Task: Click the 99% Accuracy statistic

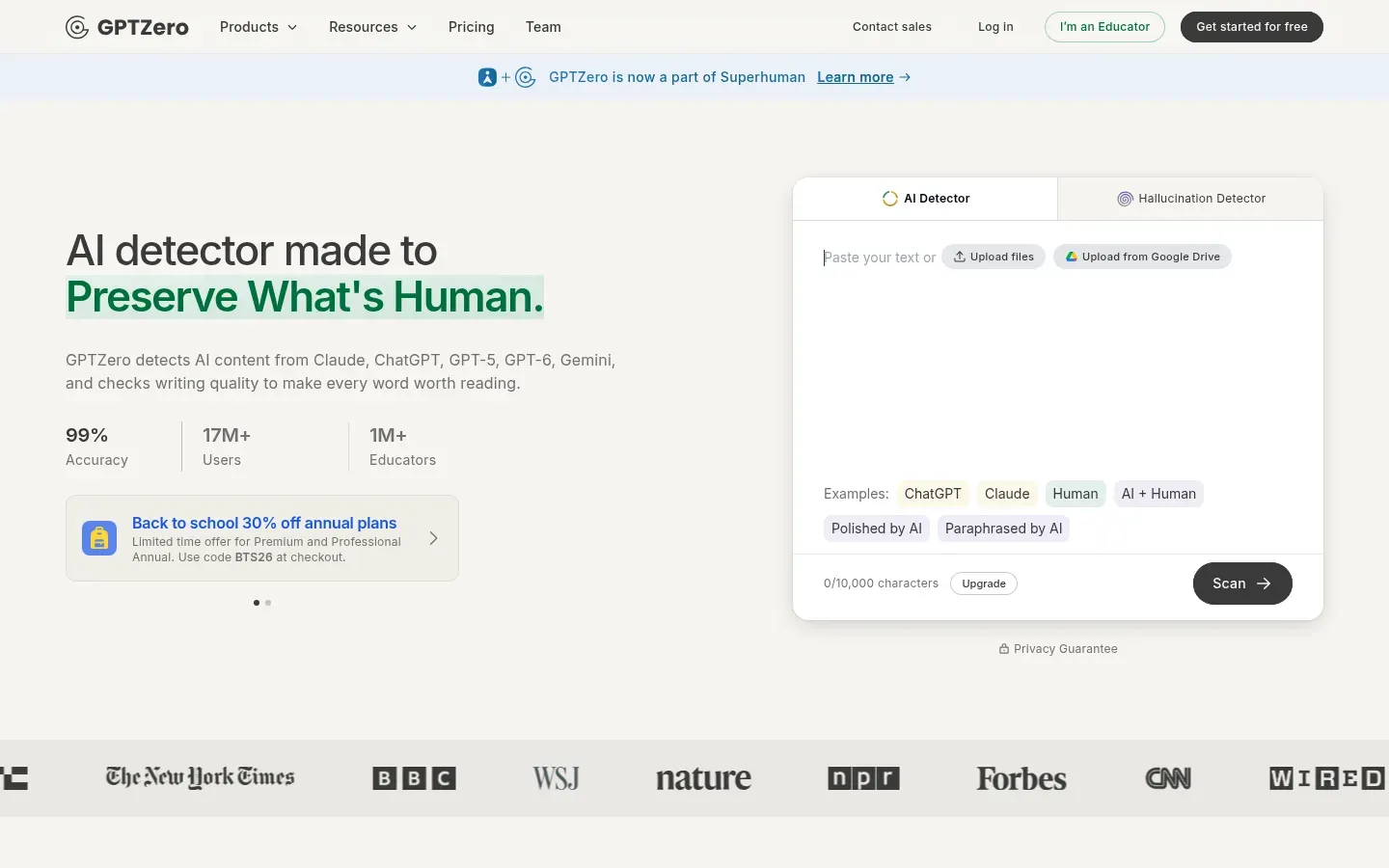Action: tap(96, 447)
